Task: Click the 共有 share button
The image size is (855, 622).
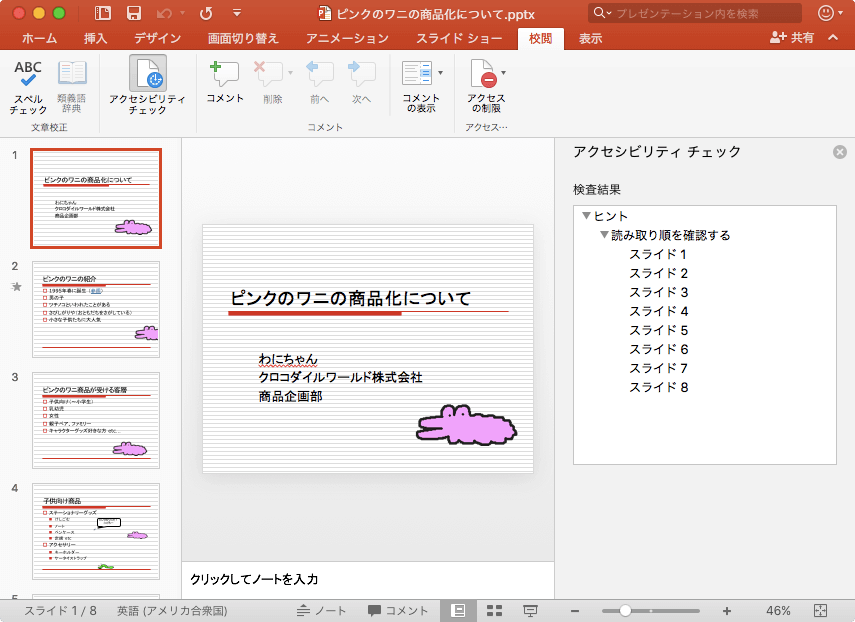Action: coord(792,38)
